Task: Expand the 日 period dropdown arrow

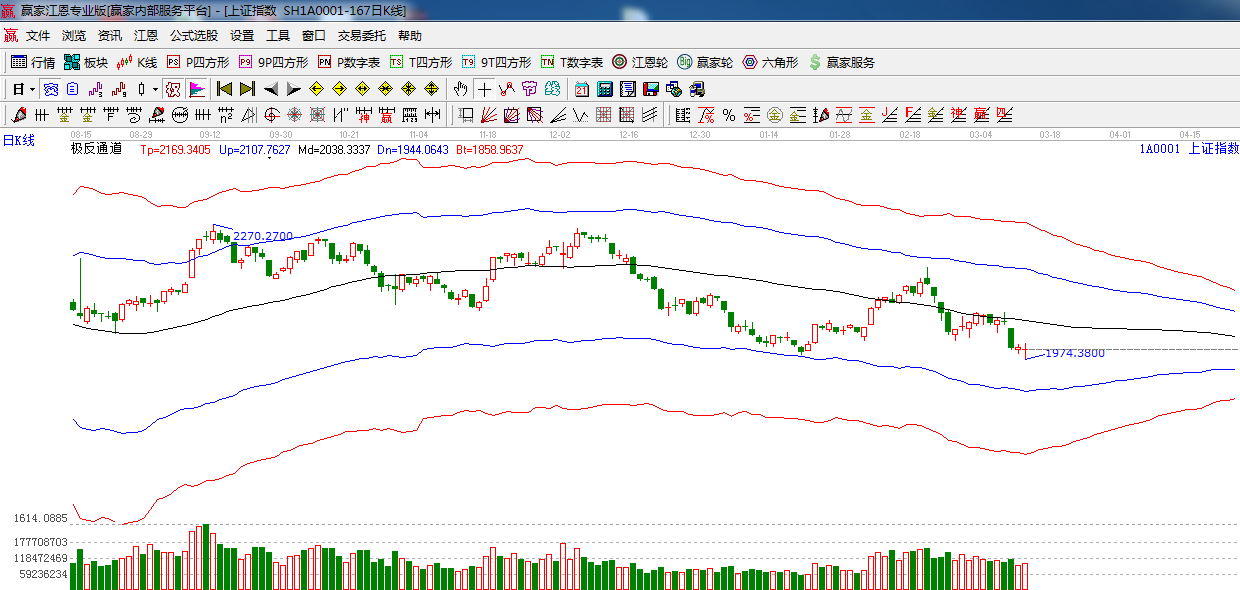Action: tap(32, 89)
